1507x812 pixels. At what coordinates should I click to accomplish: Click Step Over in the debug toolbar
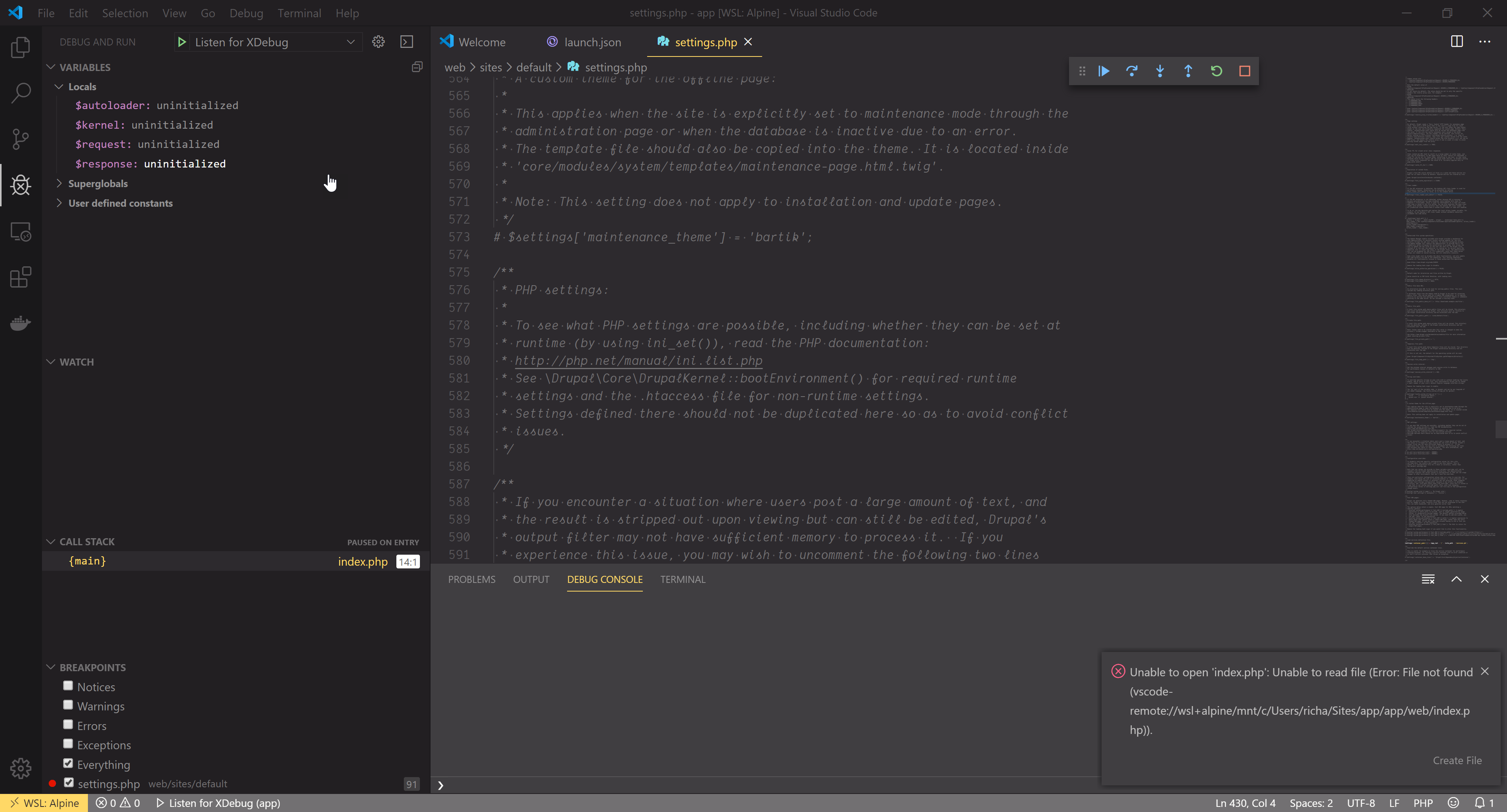click(x=1131, y=71)
